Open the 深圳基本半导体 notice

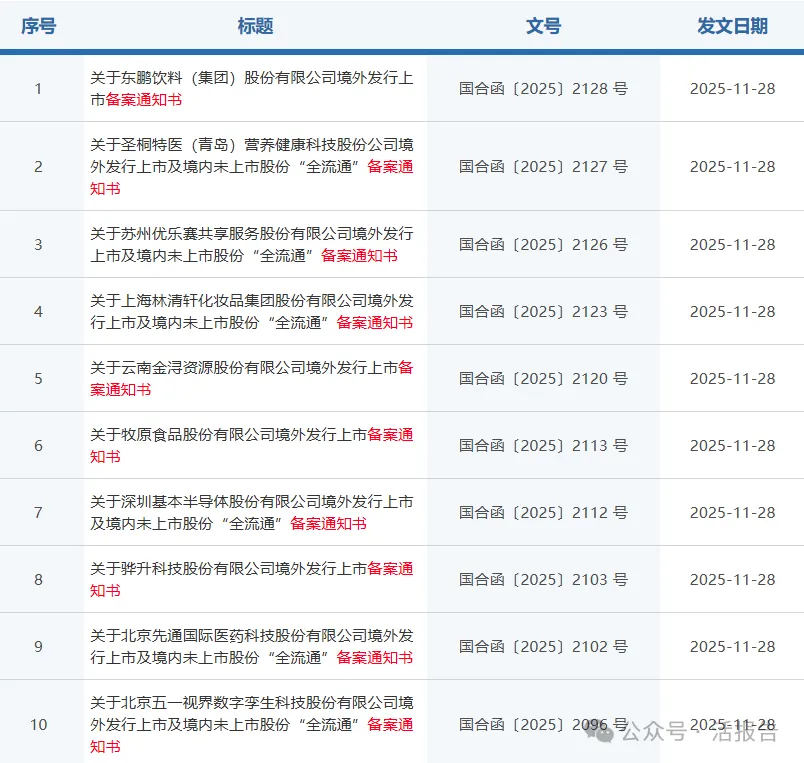[250, 512]
